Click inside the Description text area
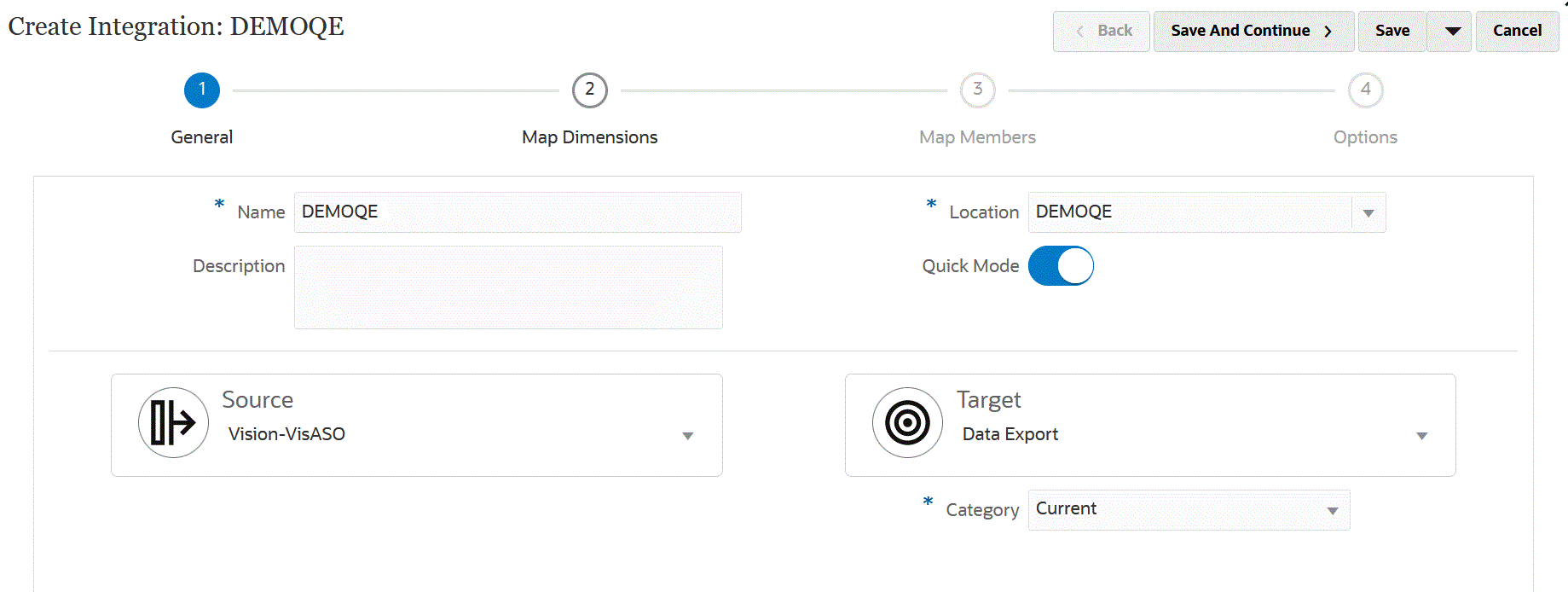 508,287
